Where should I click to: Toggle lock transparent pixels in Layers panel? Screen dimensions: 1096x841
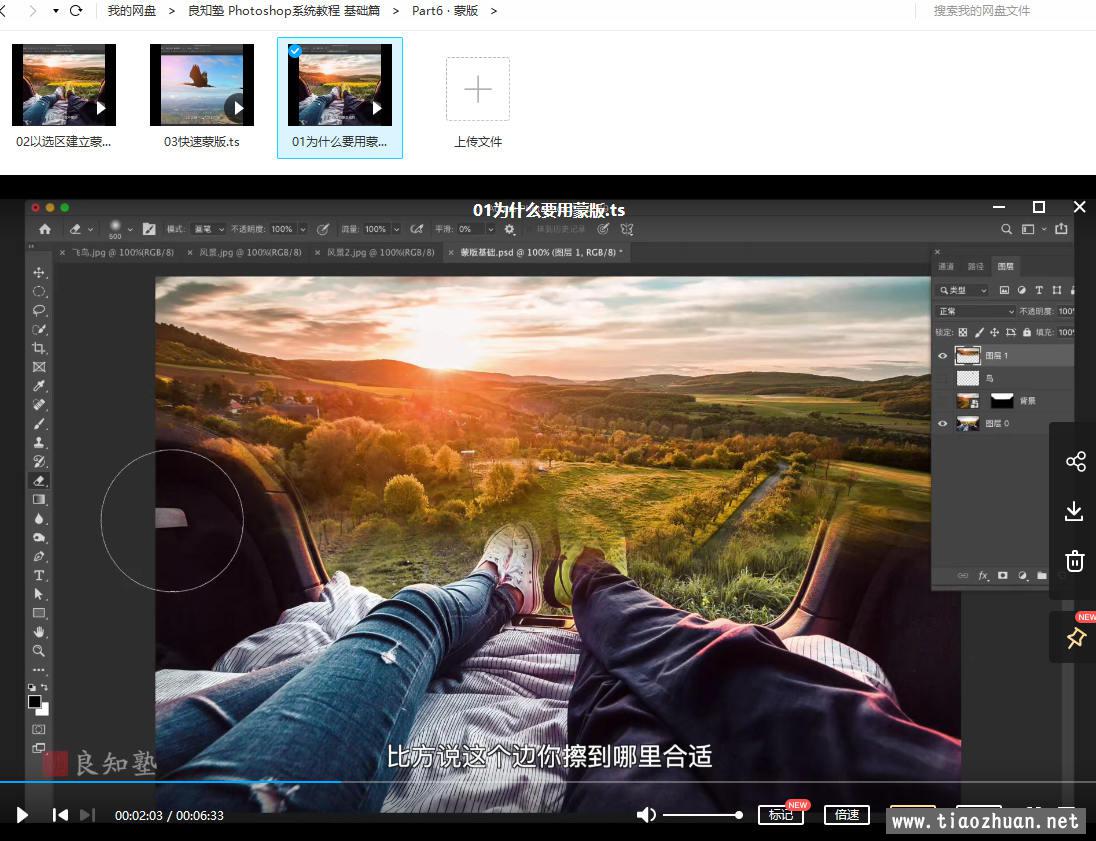963,332
